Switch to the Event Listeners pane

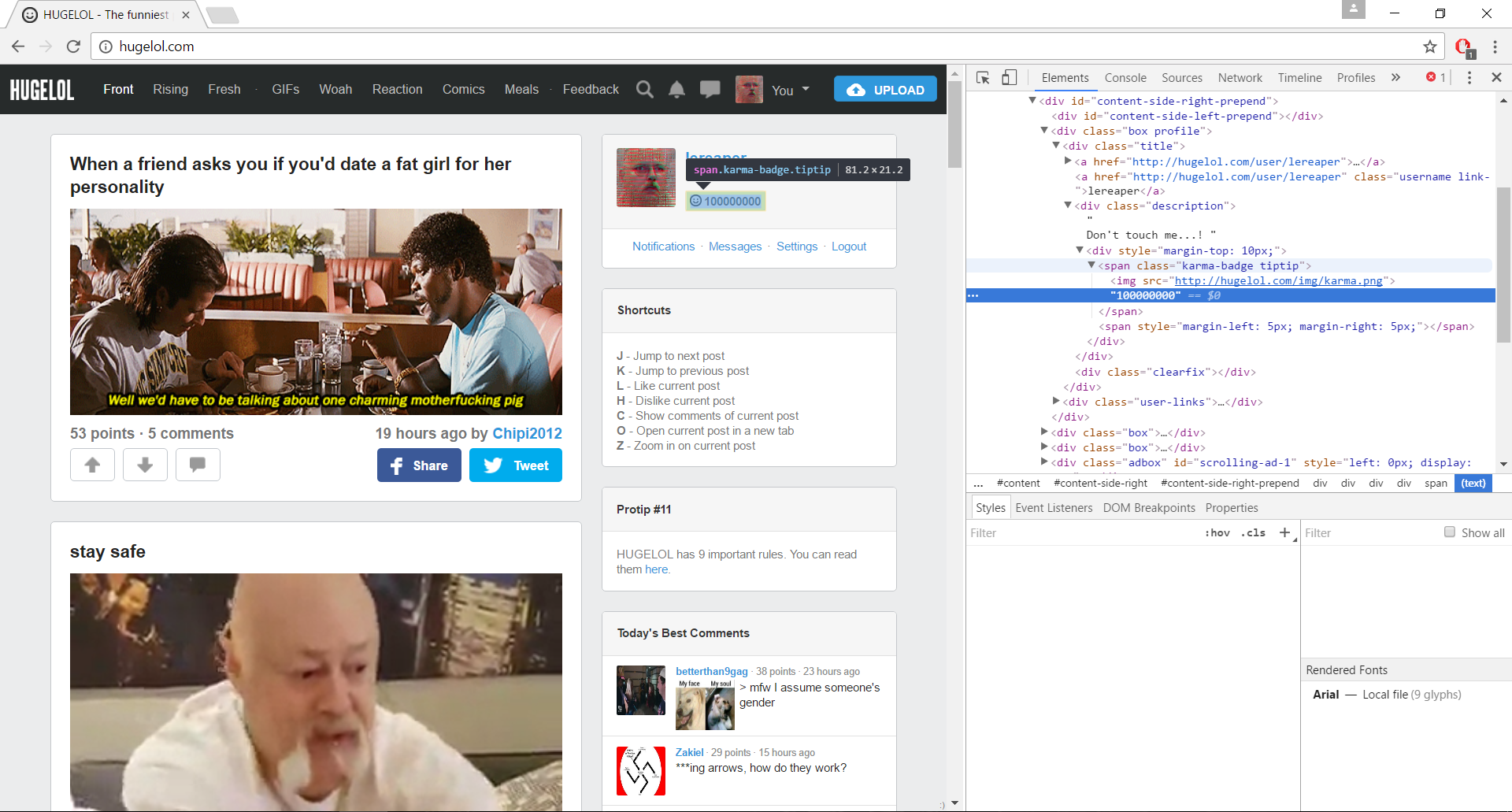point(1054,508)
